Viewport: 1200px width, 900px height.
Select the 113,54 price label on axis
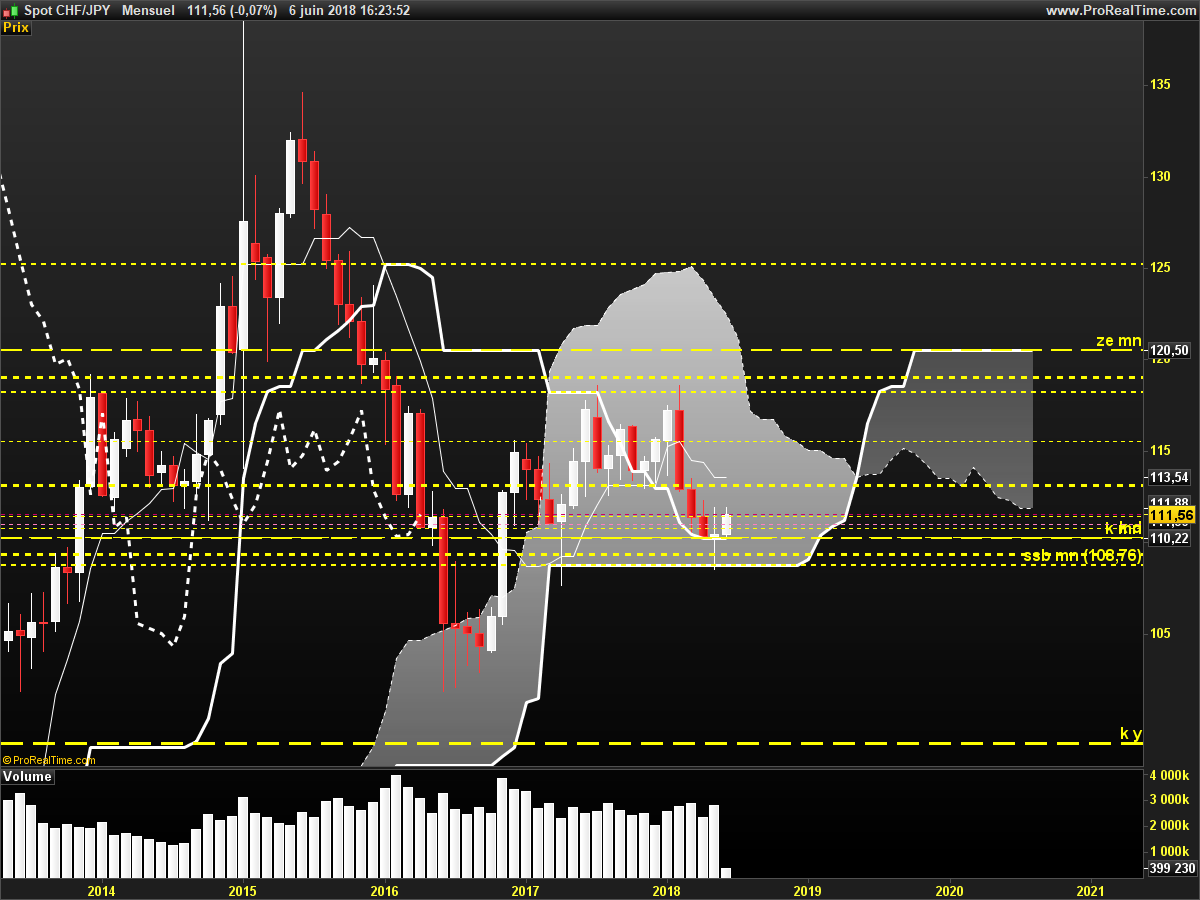pos(1169,477)
